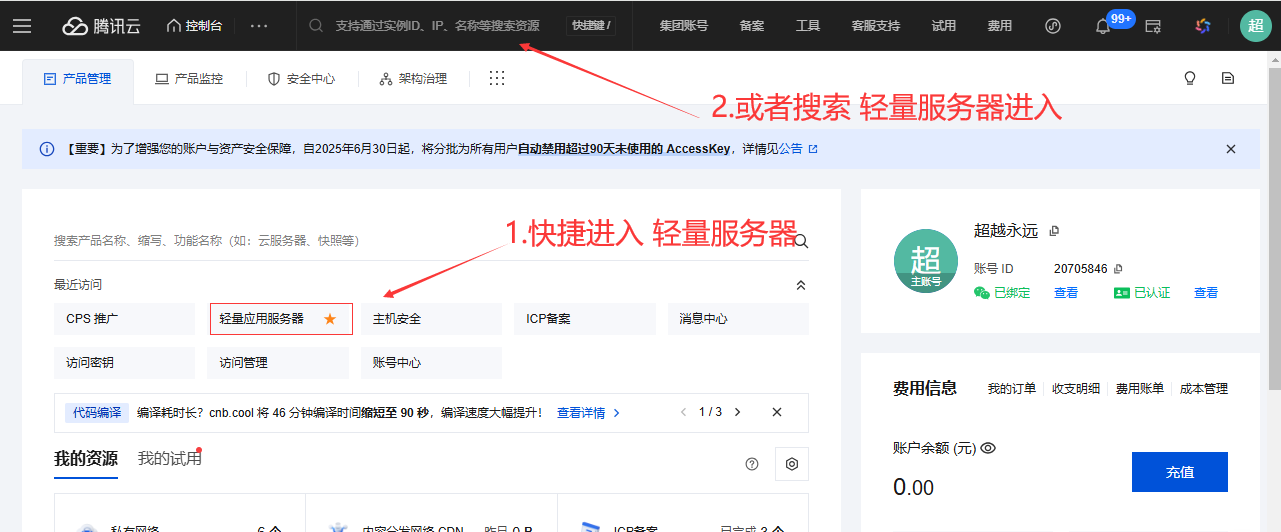Open 访问密钥 shortcut
1281x532 pixels.
coord(124,363)
